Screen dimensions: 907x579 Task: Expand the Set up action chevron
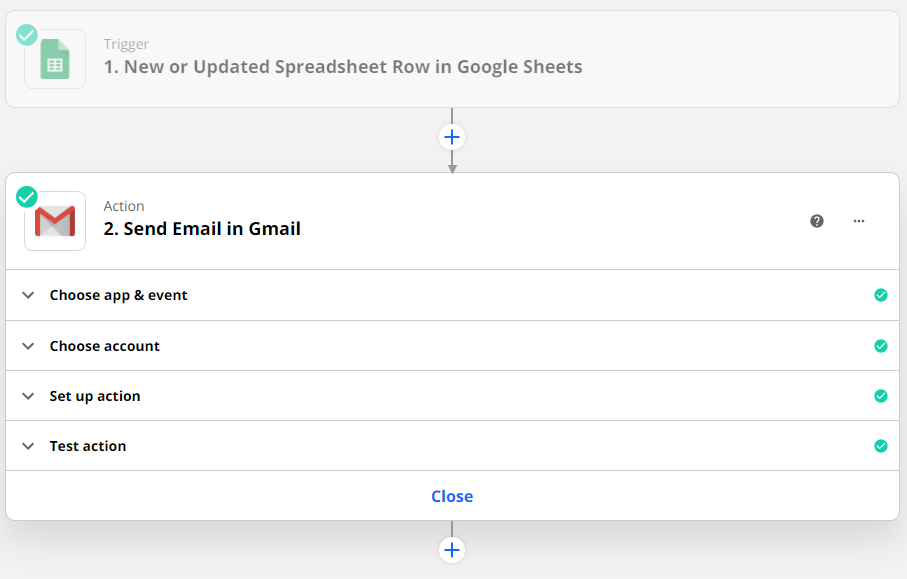click(x=28, y=396)
